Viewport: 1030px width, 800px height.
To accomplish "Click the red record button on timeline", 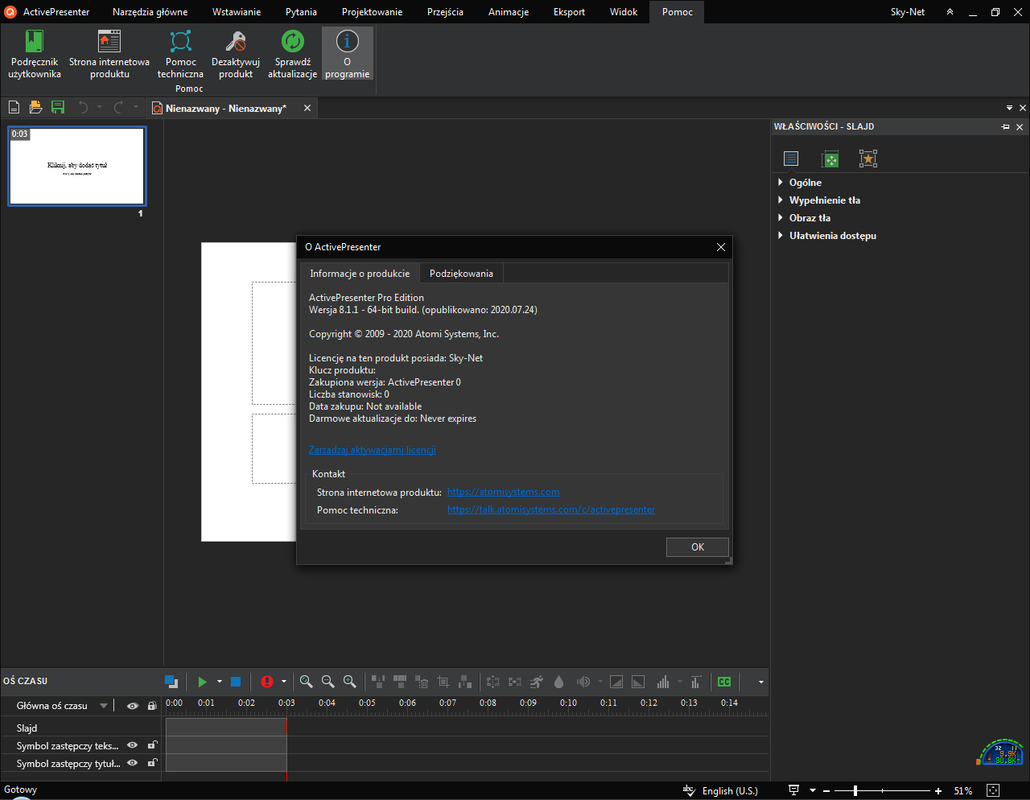I will [x=267, y=682].
